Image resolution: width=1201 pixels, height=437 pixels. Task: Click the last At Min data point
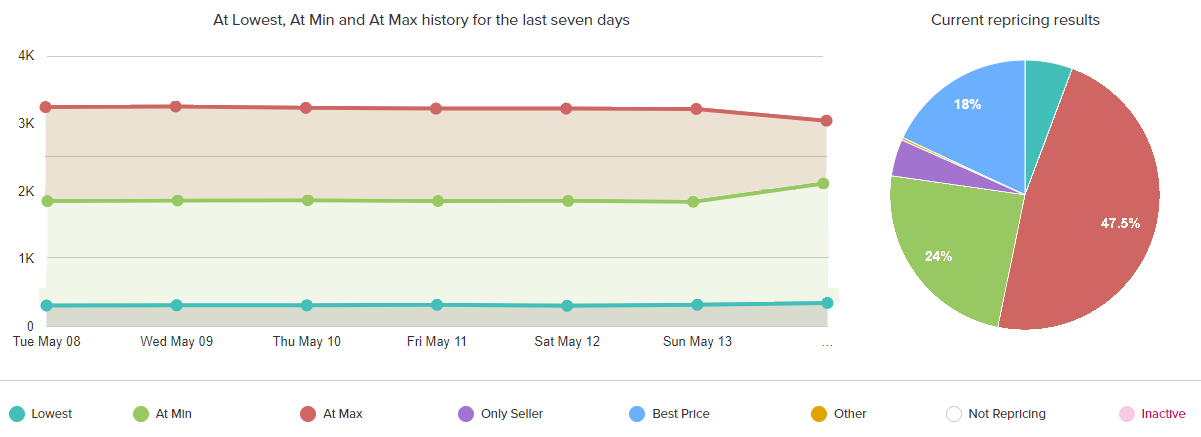tap(825, 183)
